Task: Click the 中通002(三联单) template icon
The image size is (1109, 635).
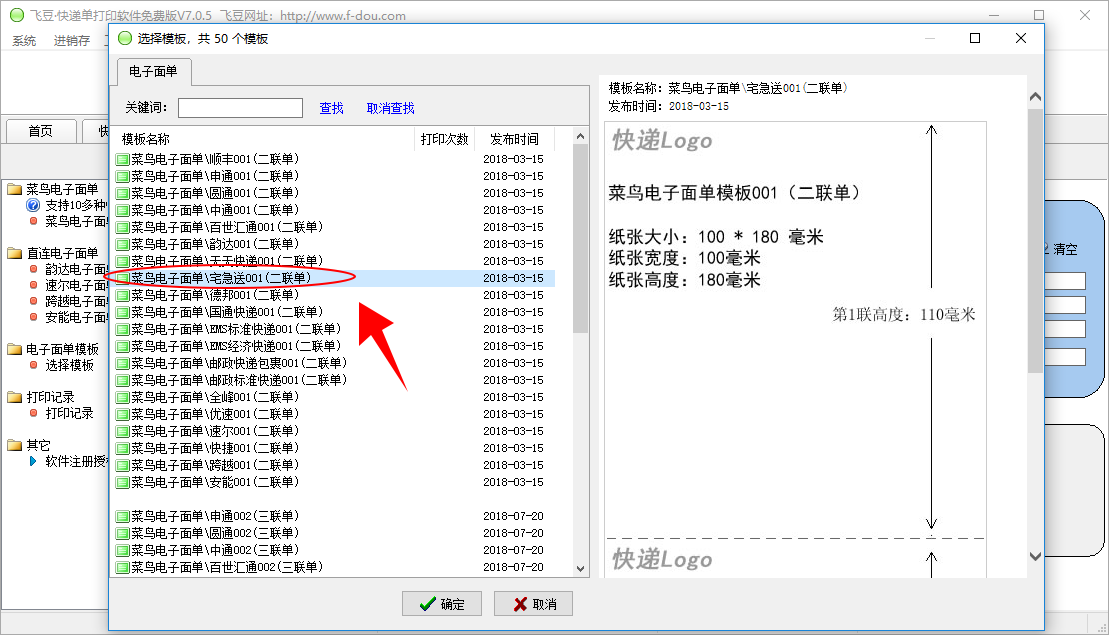Action: 122,550
